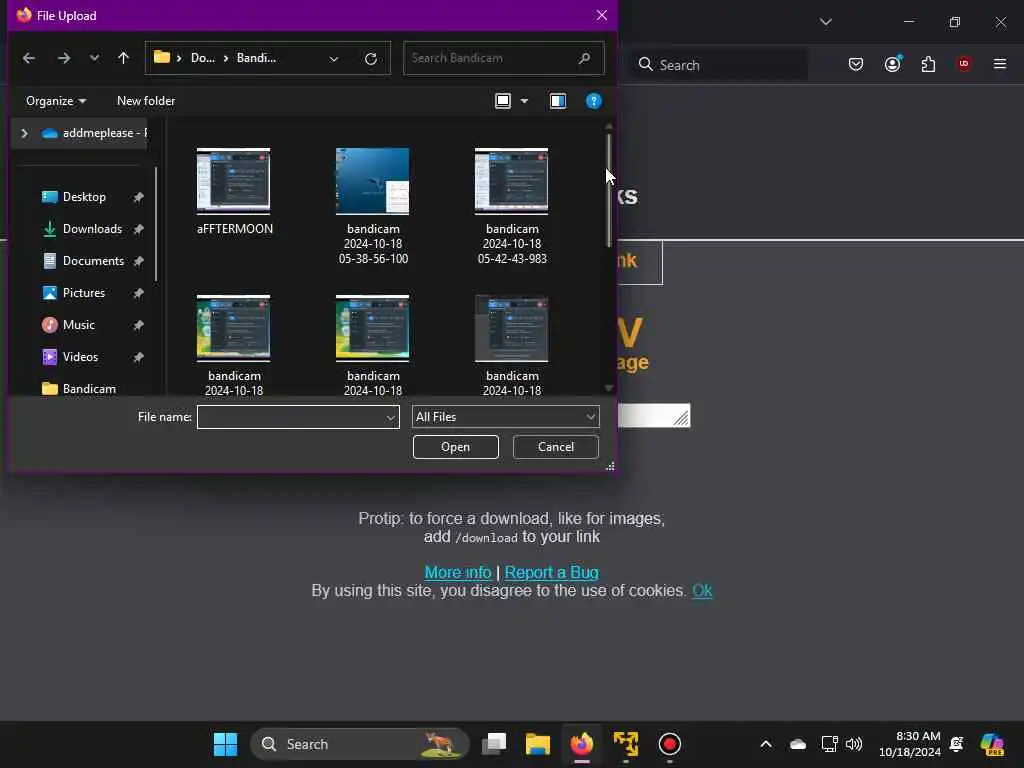The image size is (1024, 768).
Task: Open Documents in the navigation pane
Action: coord(93,261)
